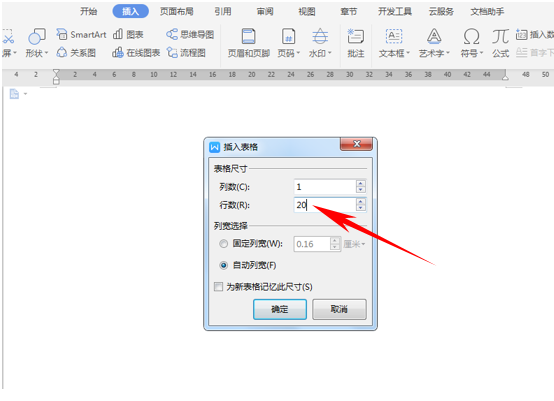Click the fixed width 0.16 field
554x401 pixels.
pyautogui.click(x=312, y=244)
